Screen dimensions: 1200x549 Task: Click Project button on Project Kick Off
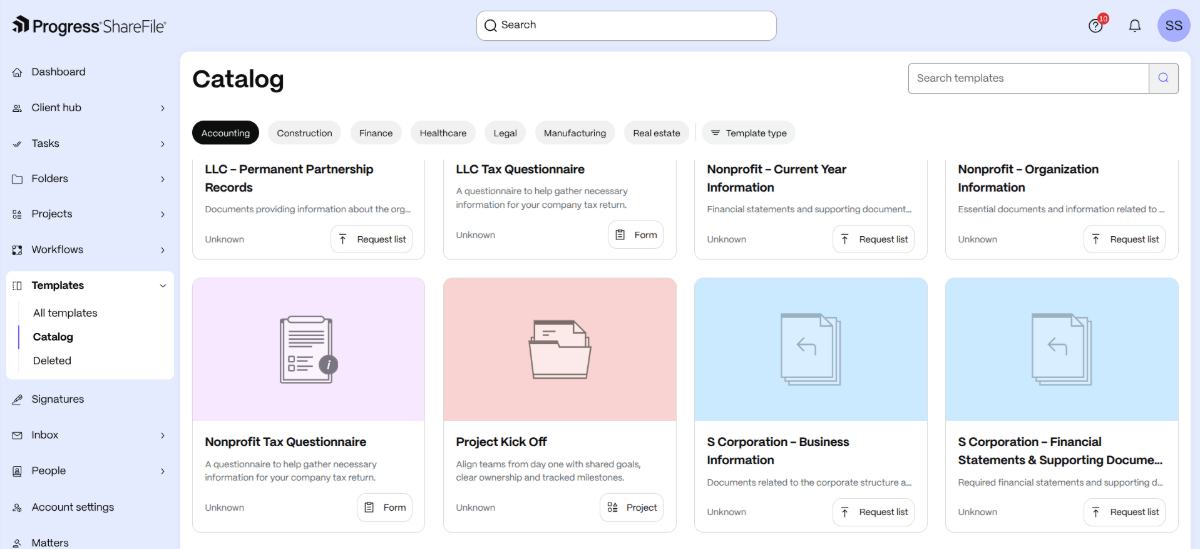pos(631,507)
